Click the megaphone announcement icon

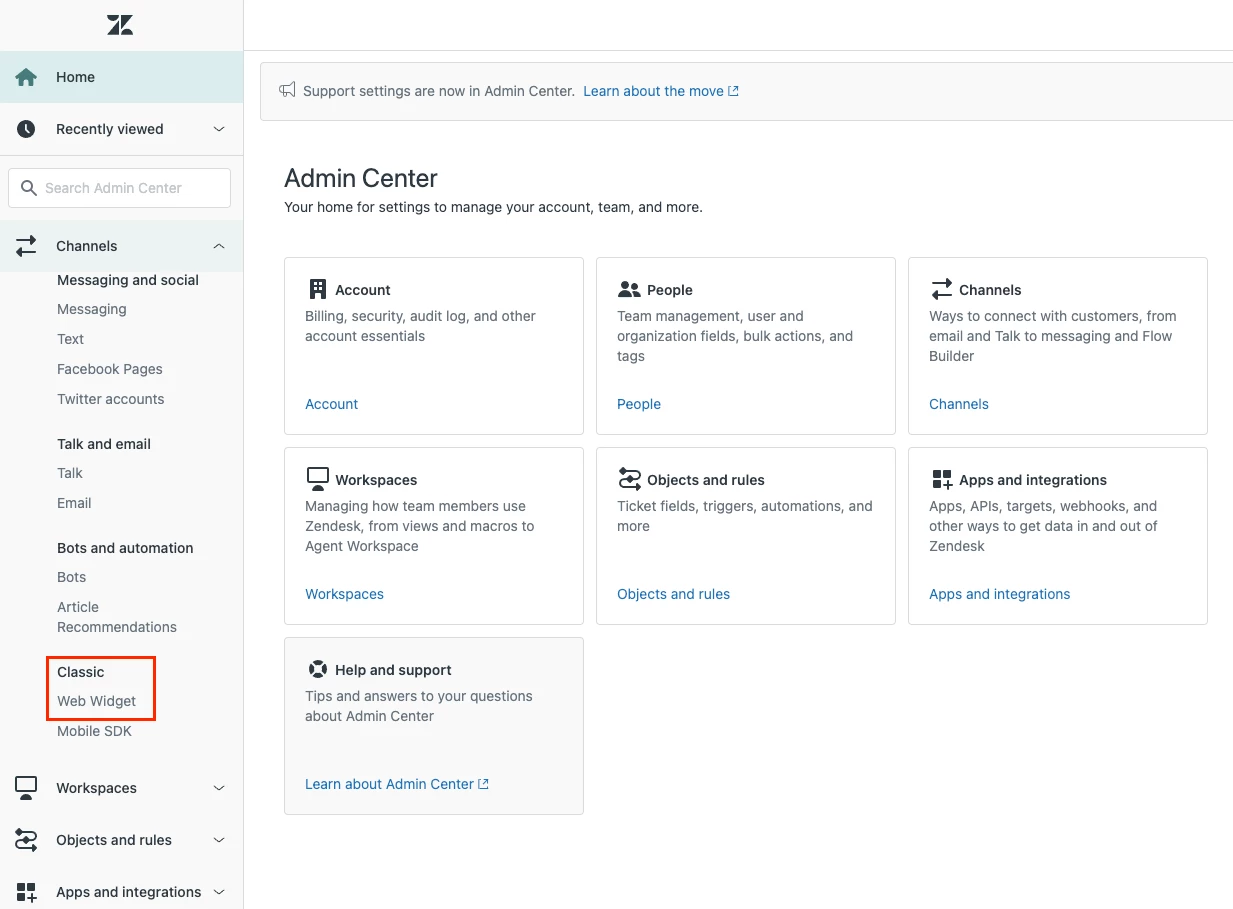[287, 91]
